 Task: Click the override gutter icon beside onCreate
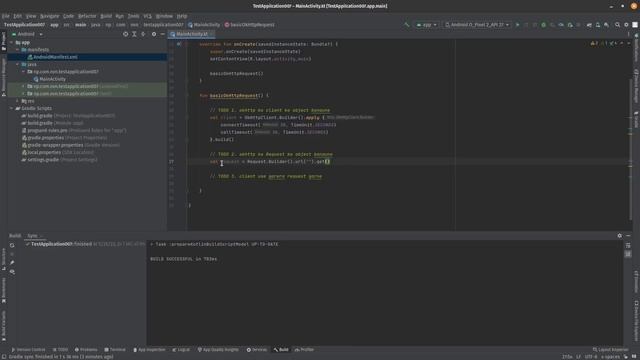coord(178,44)
